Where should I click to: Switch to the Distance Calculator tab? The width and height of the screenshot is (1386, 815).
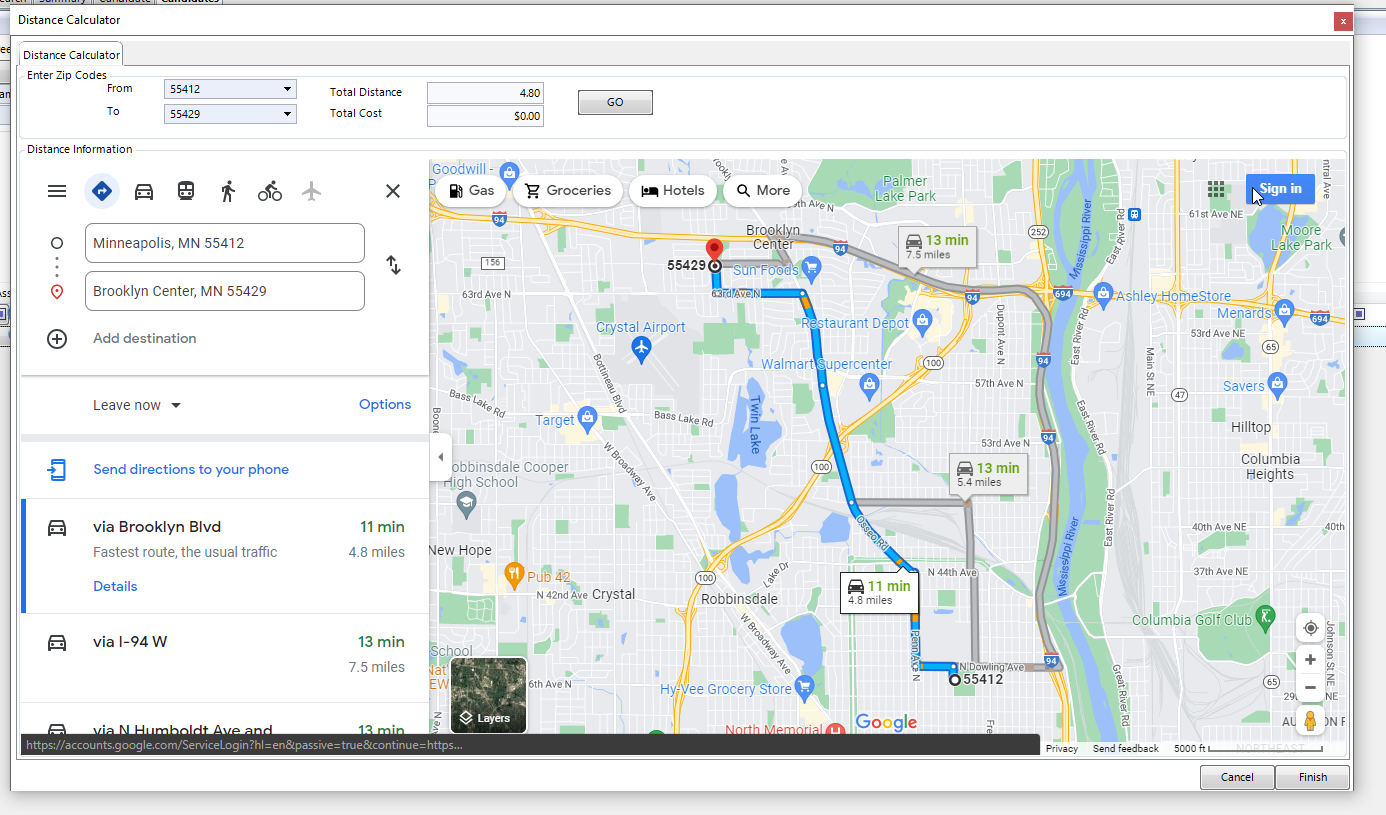[x=71, y=55]
